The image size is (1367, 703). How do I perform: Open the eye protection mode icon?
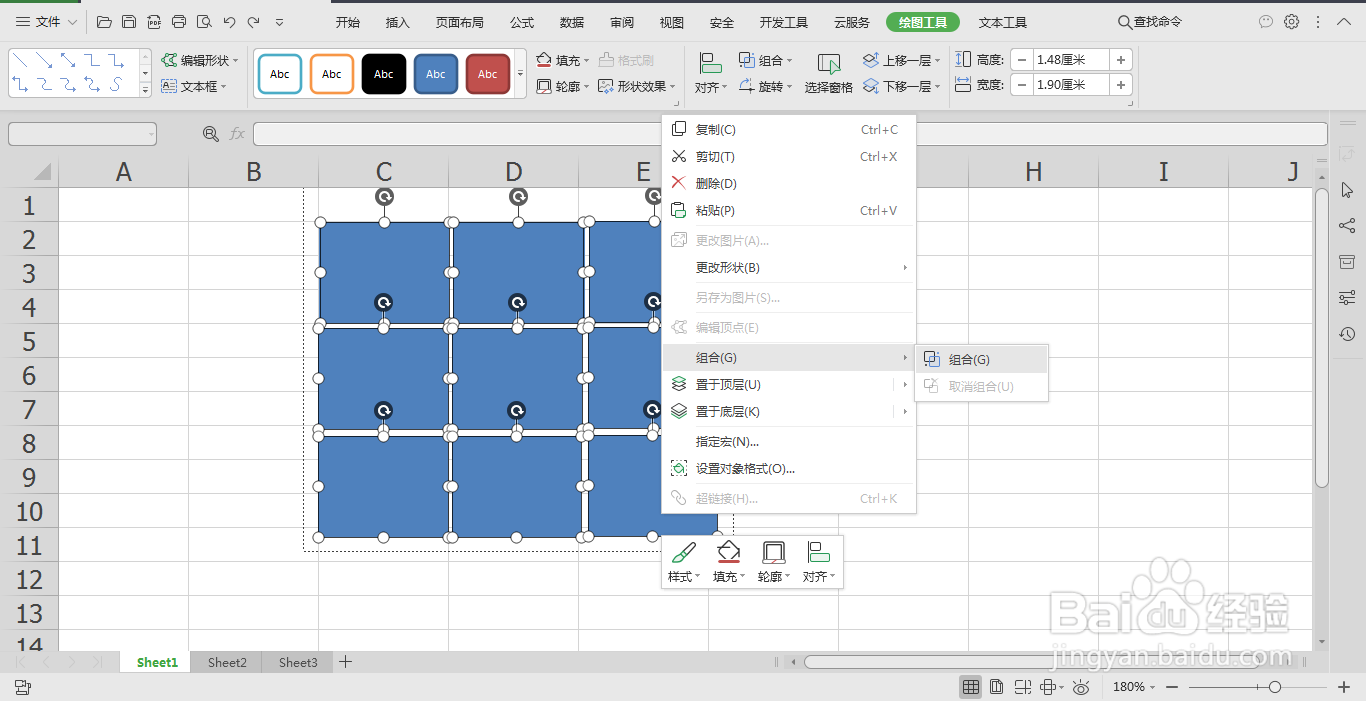pyautogui.click(x=1081, y=687)
